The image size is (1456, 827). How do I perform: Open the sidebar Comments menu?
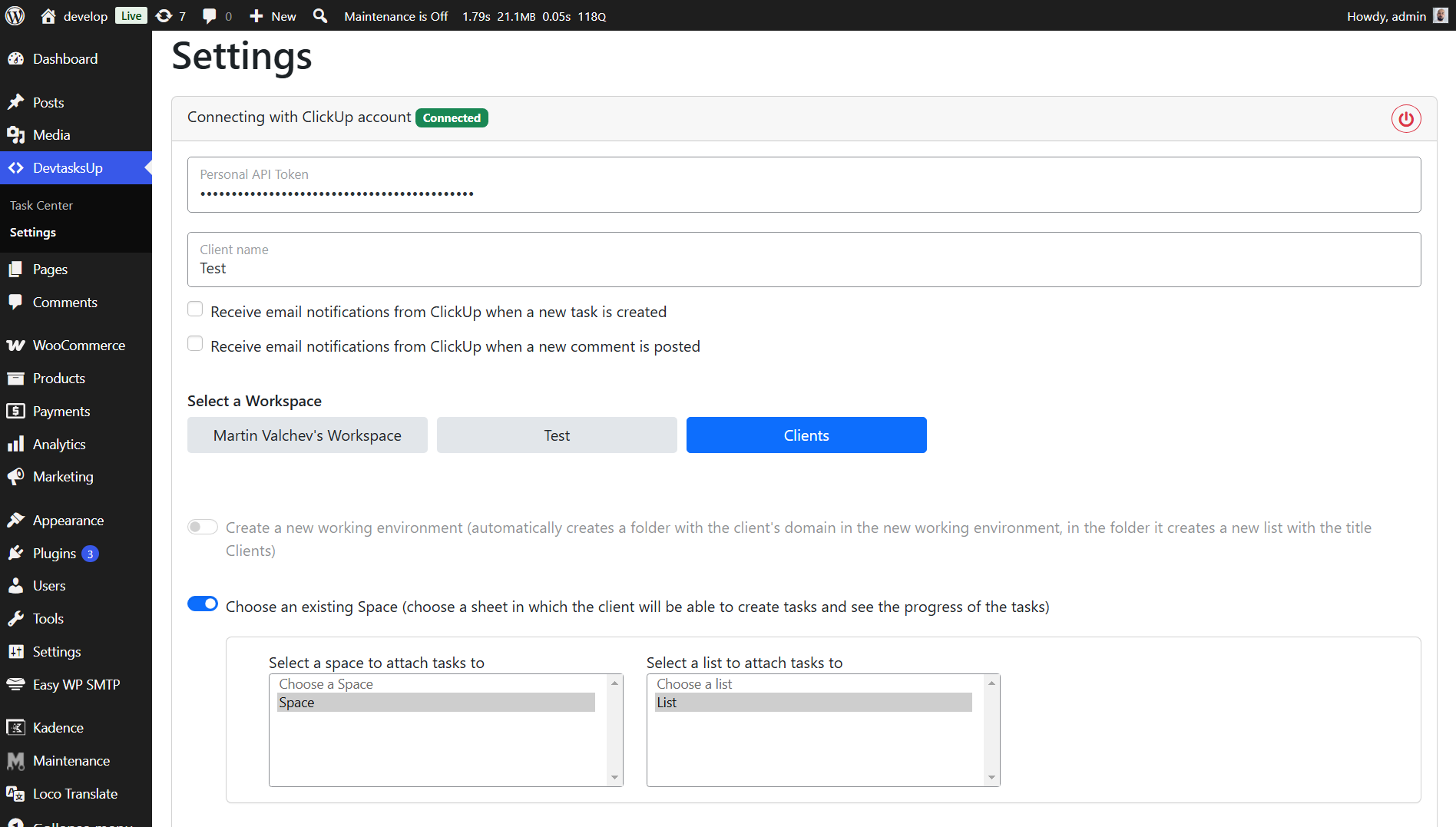pyautogui.click(x=76, y=302)
